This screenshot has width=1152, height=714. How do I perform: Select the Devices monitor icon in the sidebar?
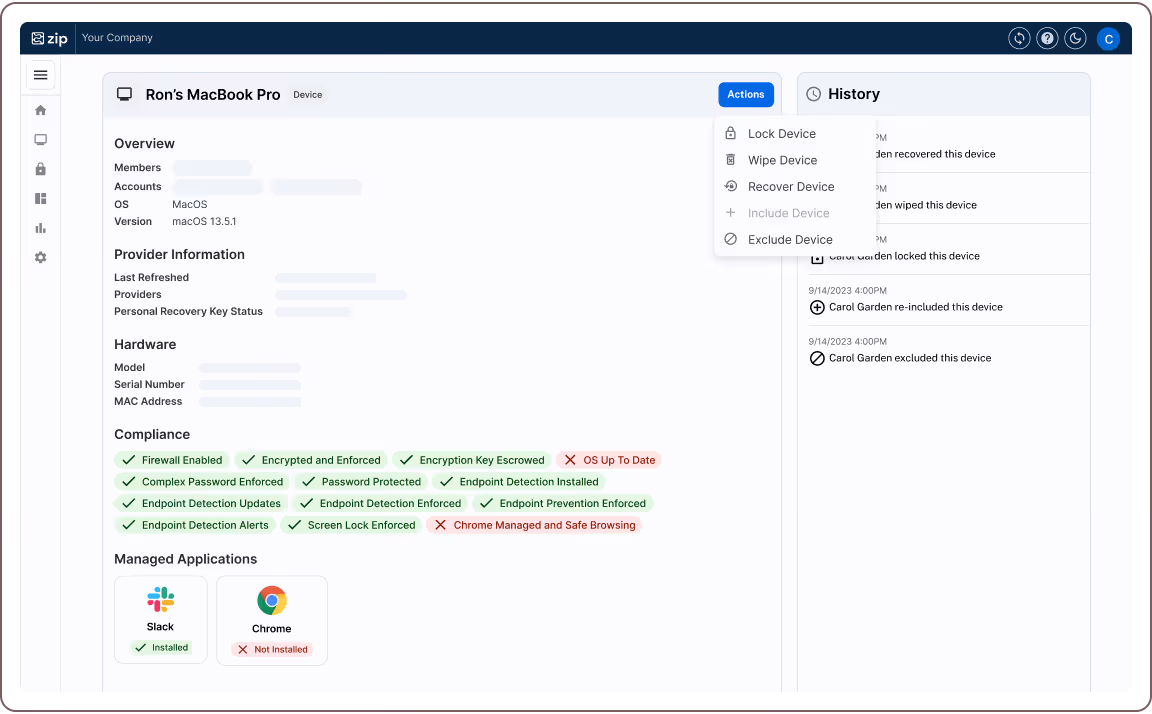point(40,140)
